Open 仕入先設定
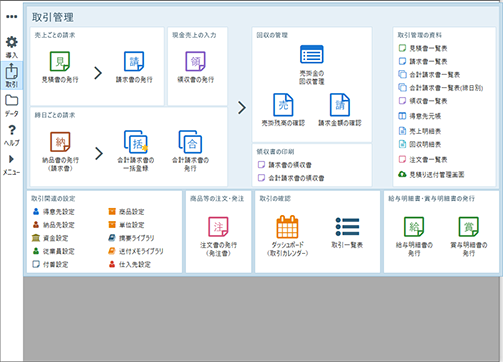This screenshot has width=503, height=362. 130,264
